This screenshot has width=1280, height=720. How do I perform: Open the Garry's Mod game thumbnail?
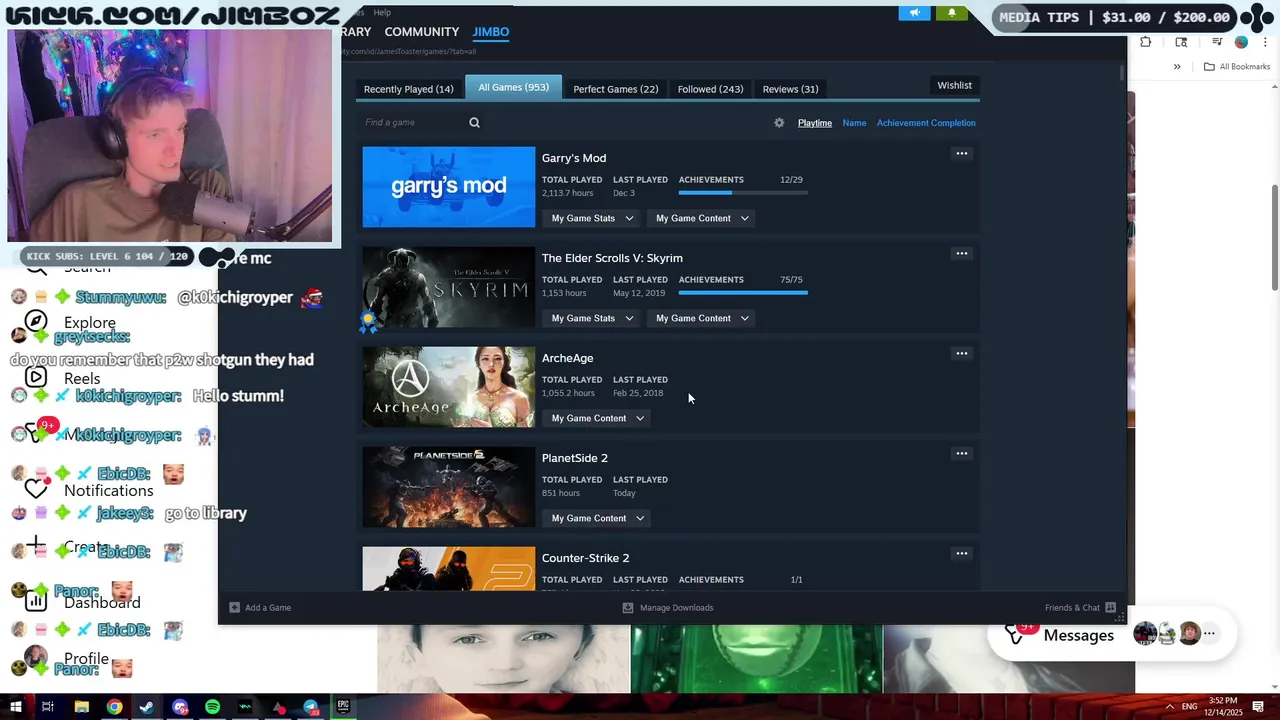(449, 187)
